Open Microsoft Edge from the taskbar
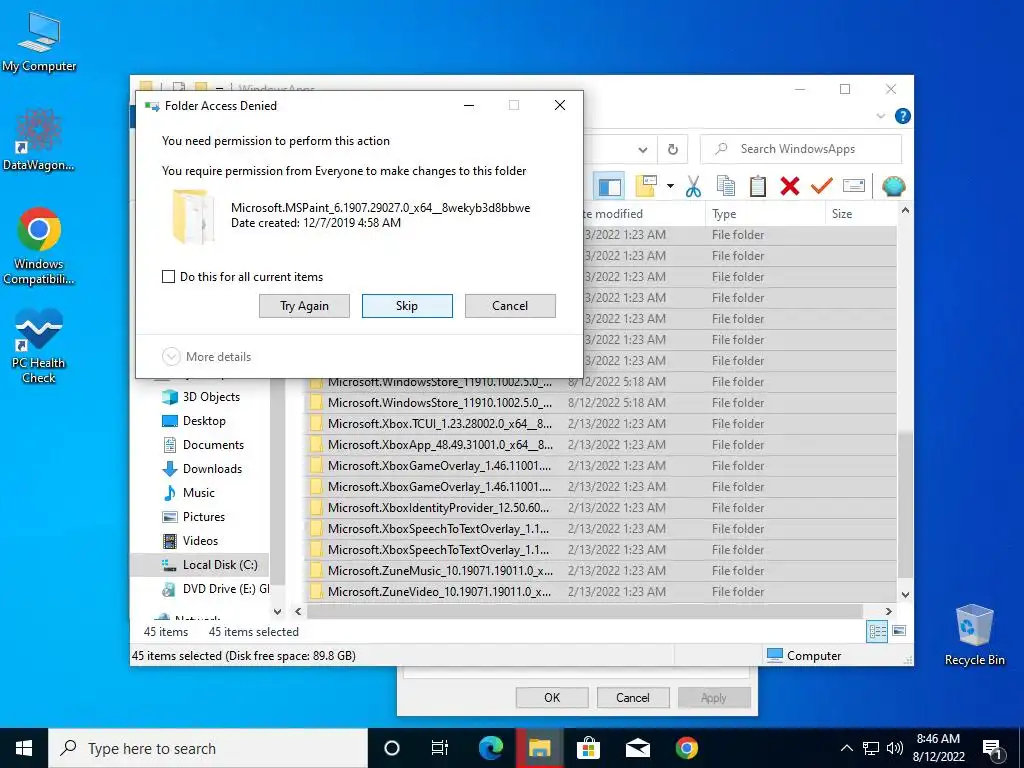Screen dimensions: 1024x768 point(490,748)
